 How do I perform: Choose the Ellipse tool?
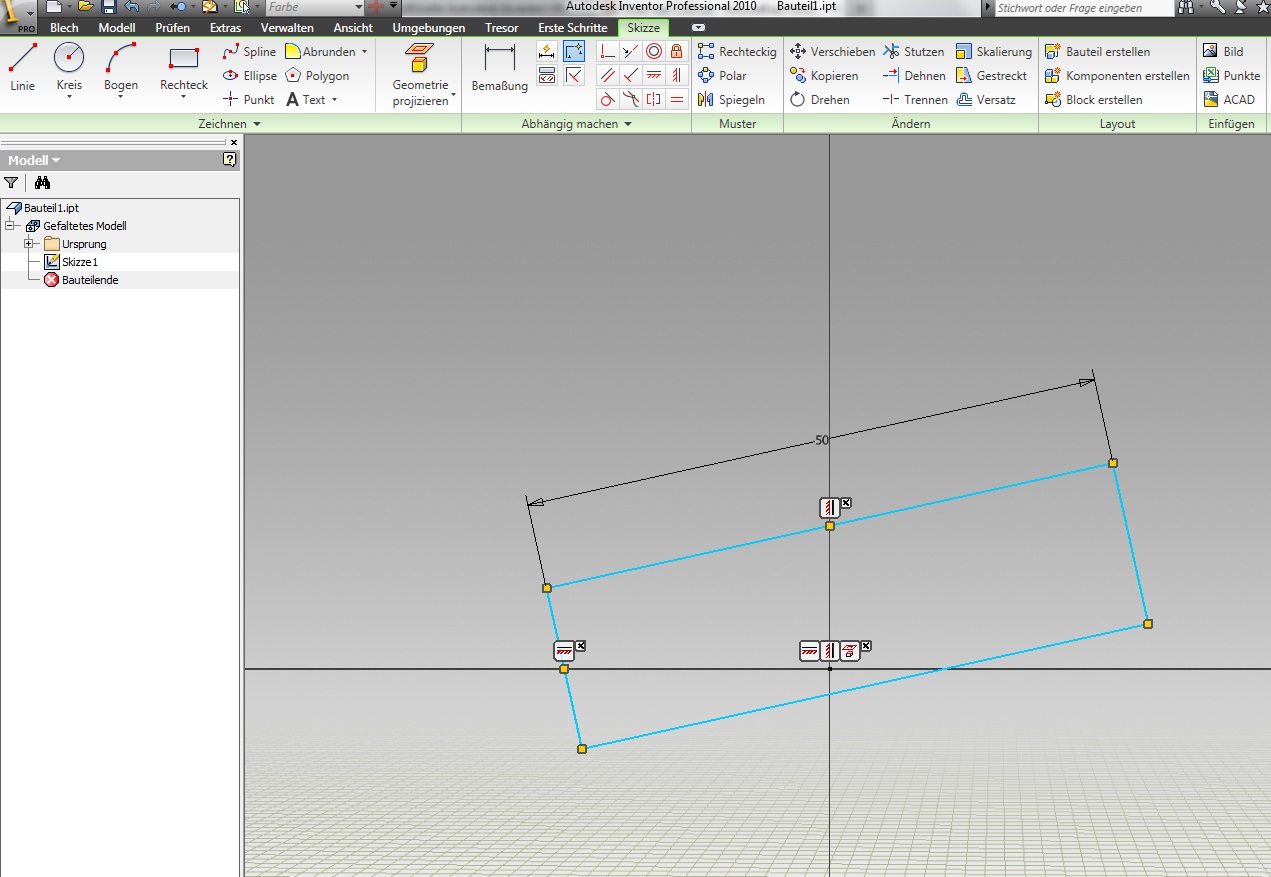click(249, 76)
